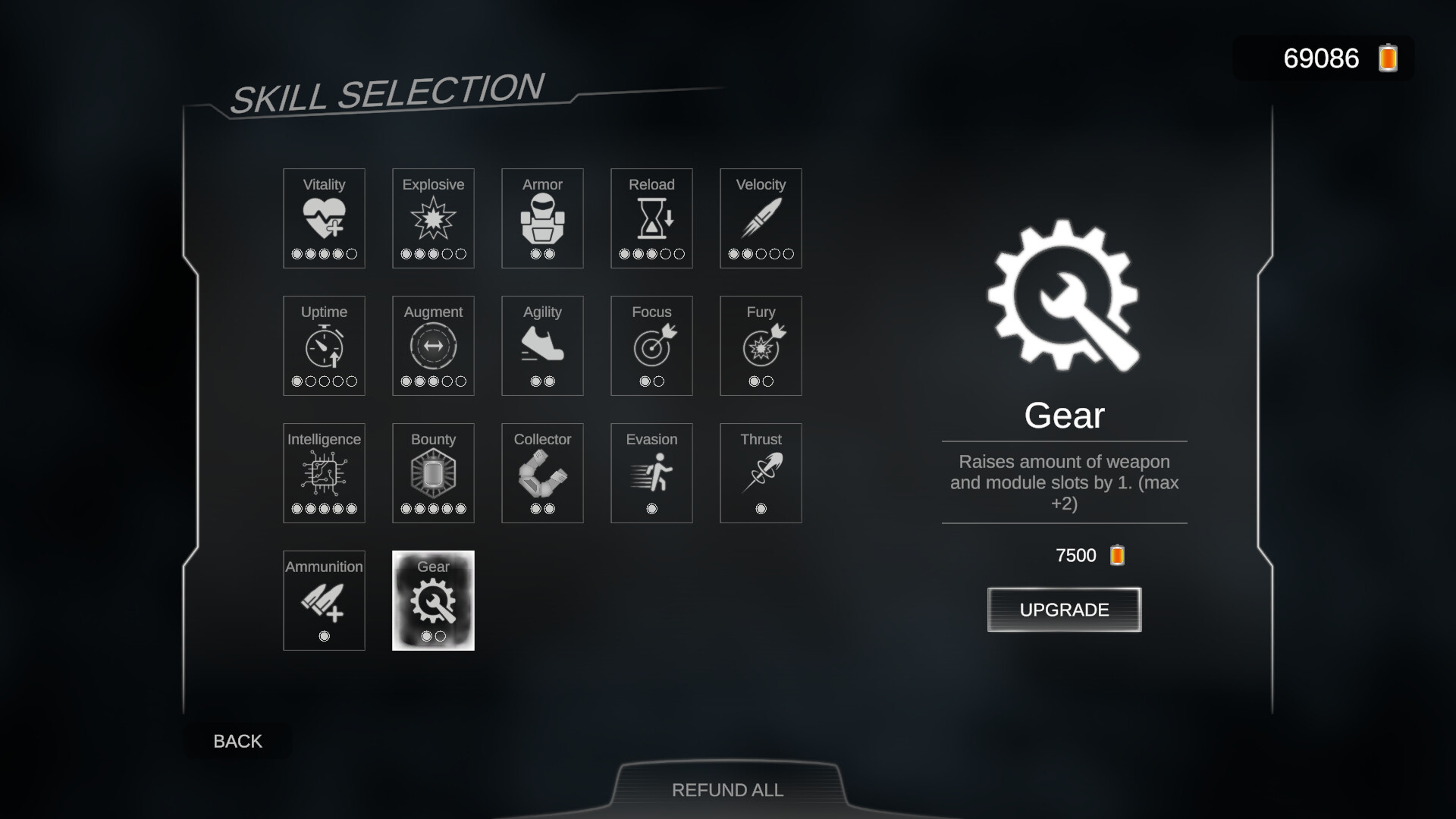Select the Collector skill icon

(542, 473)
